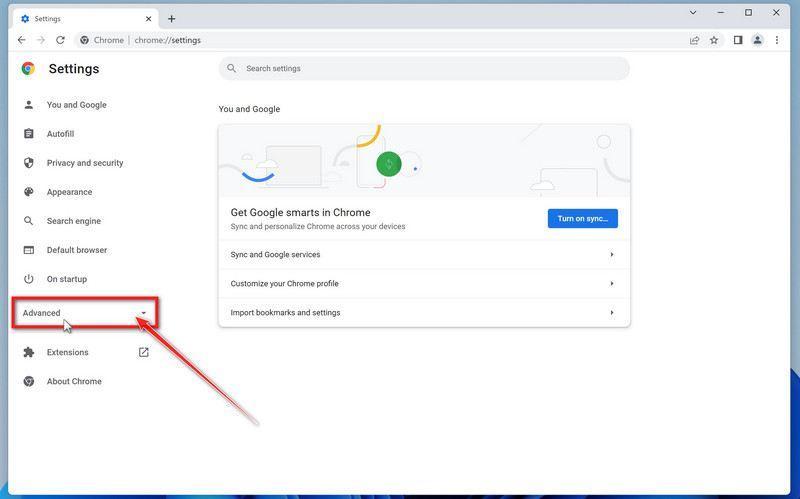
Task: Click 'Sync and personalize Chrome across your devices'
Action: 318,226
